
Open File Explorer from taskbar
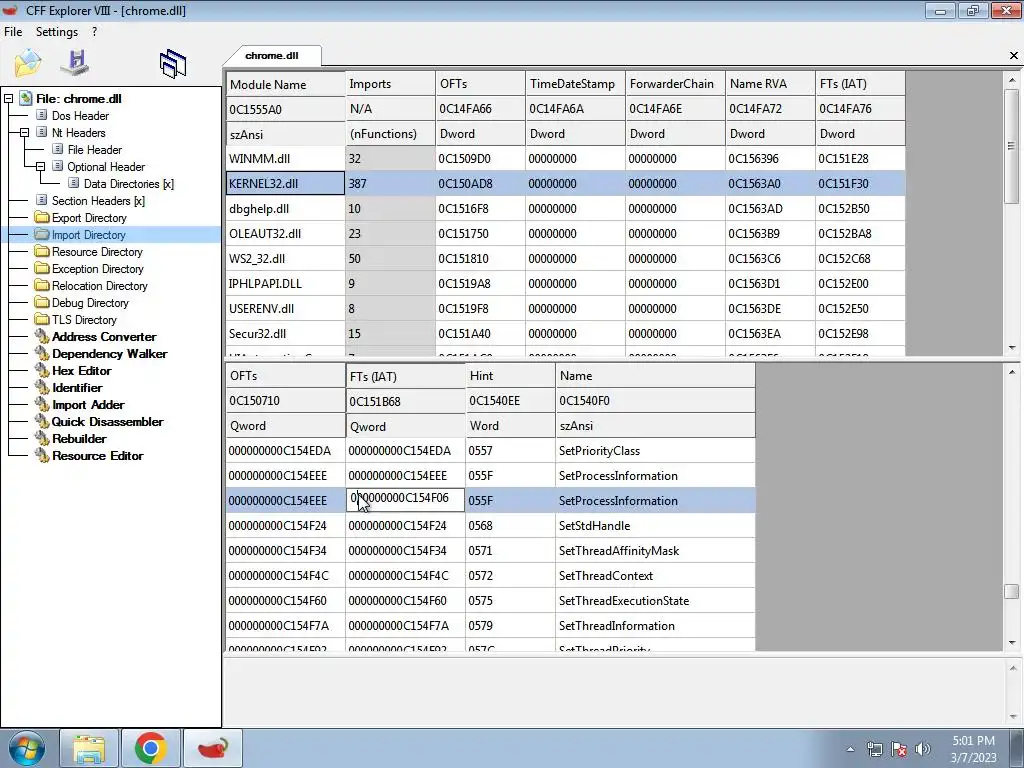click(x=89, y=748)
